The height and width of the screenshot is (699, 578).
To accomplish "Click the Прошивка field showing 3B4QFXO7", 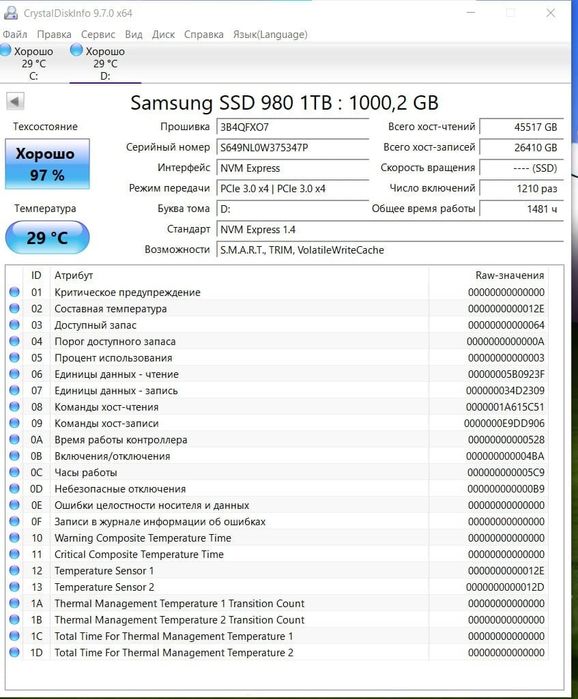I will [x=293, y=127].
